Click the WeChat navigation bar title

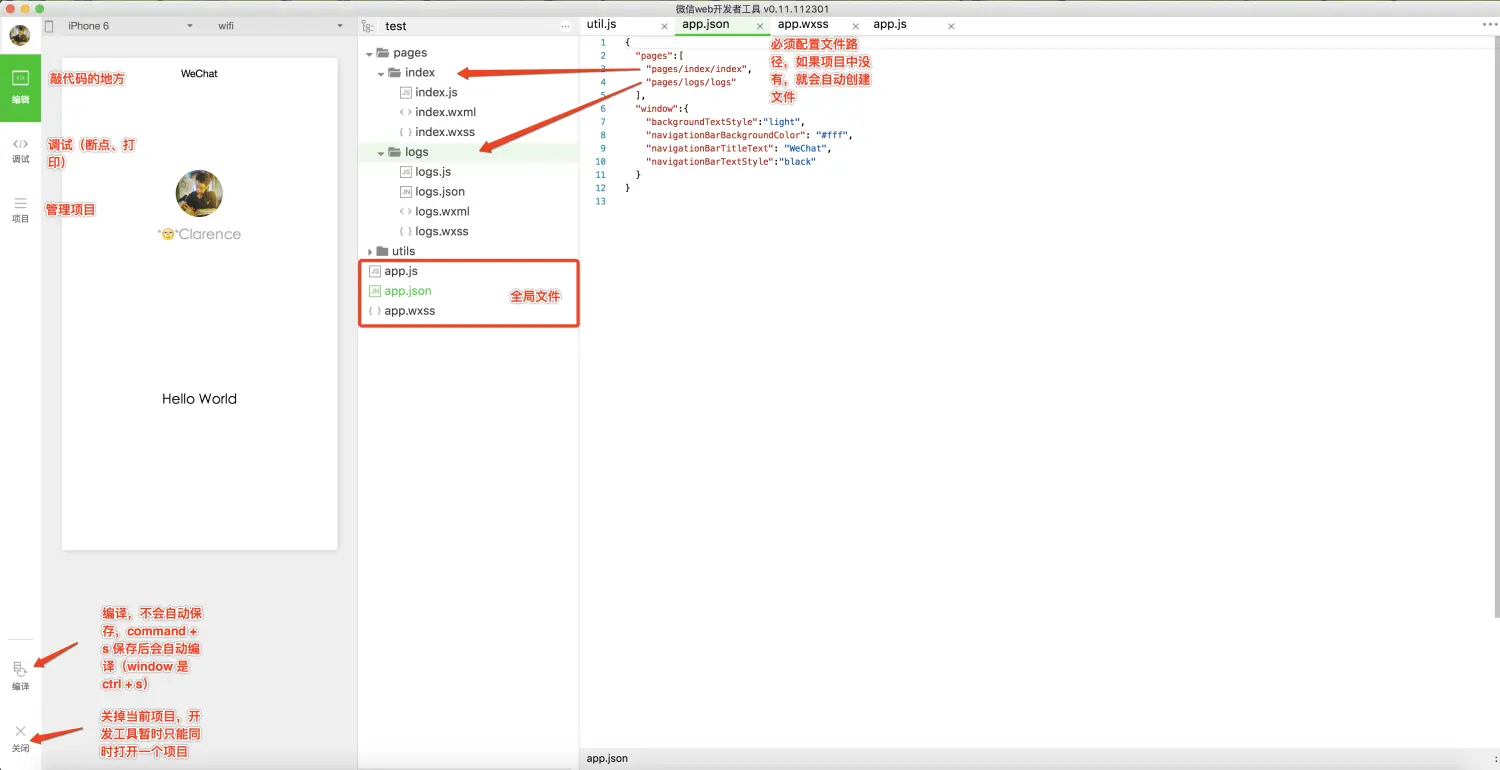coord(199,74)
